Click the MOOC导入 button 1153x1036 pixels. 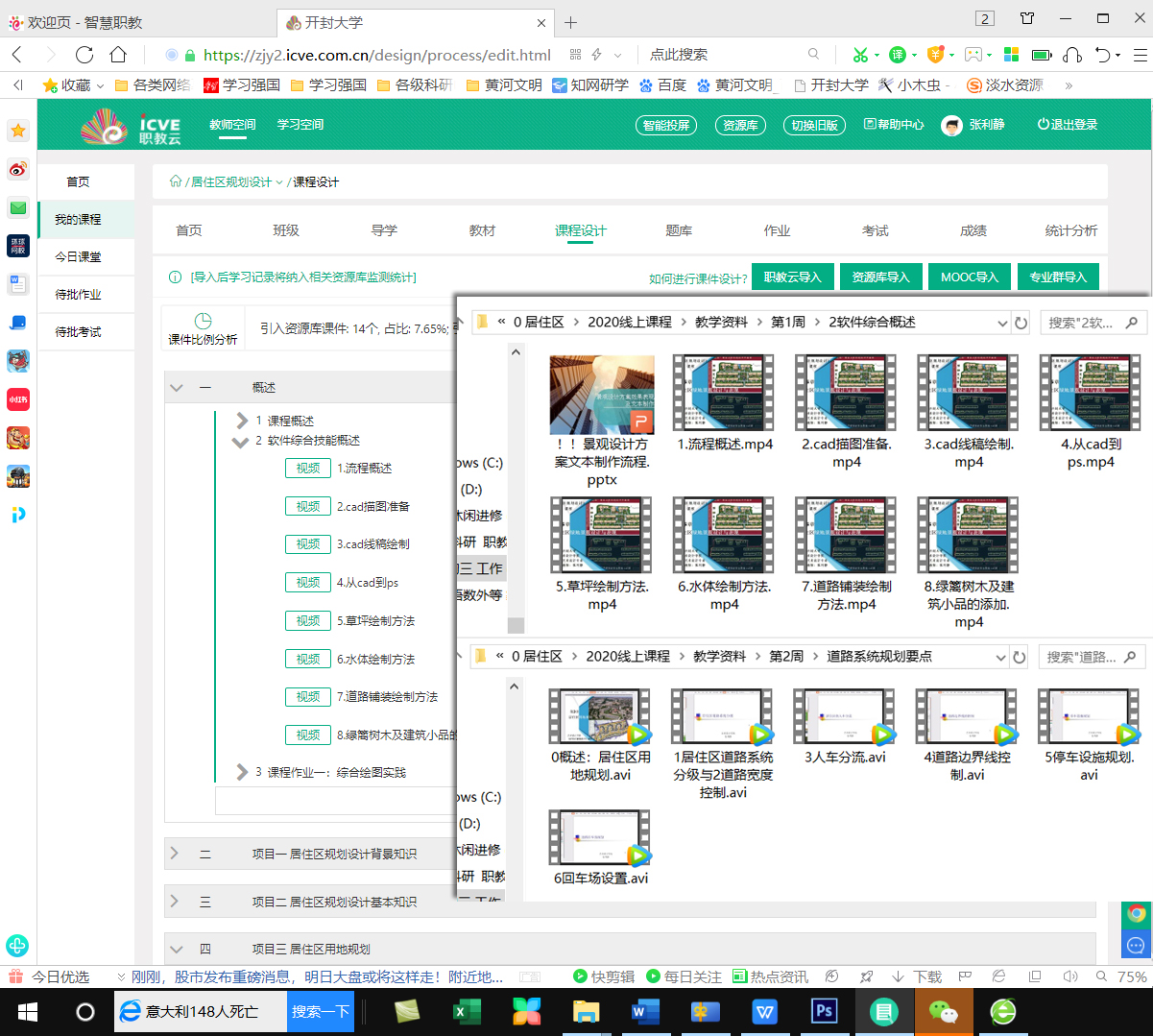[969, 277]
